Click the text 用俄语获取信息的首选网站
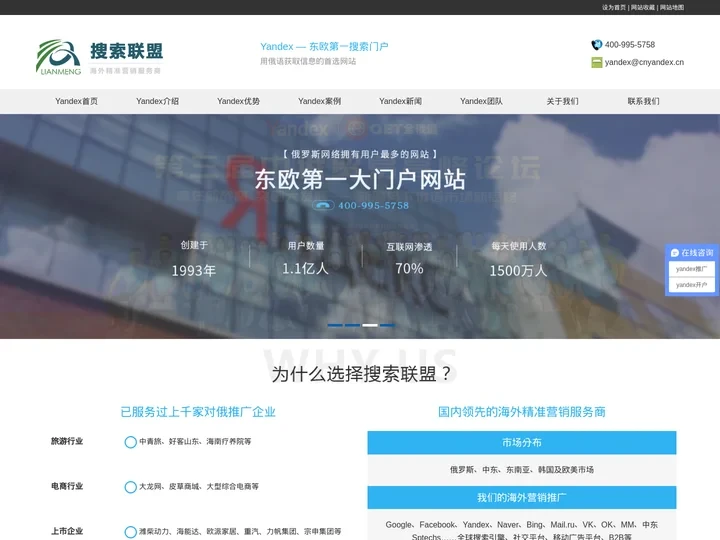The image size is (720, 540). pyautogui.click(x=308, y=62)
